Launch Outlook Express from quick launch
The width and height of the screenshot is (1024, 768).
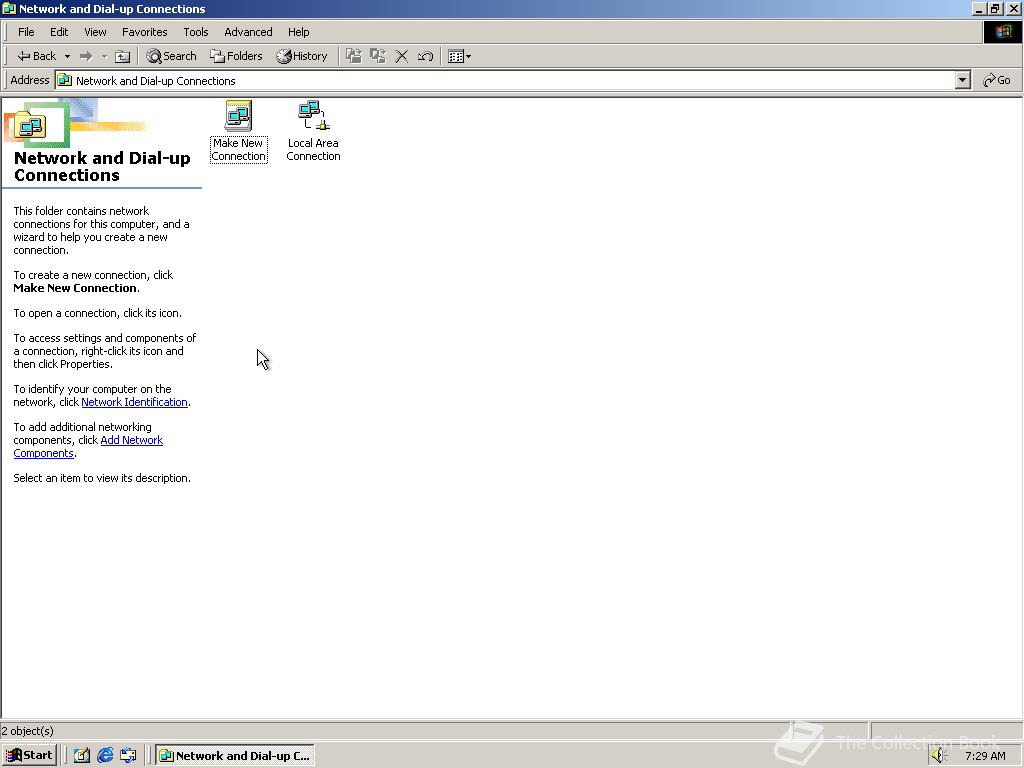click(129, 756)
